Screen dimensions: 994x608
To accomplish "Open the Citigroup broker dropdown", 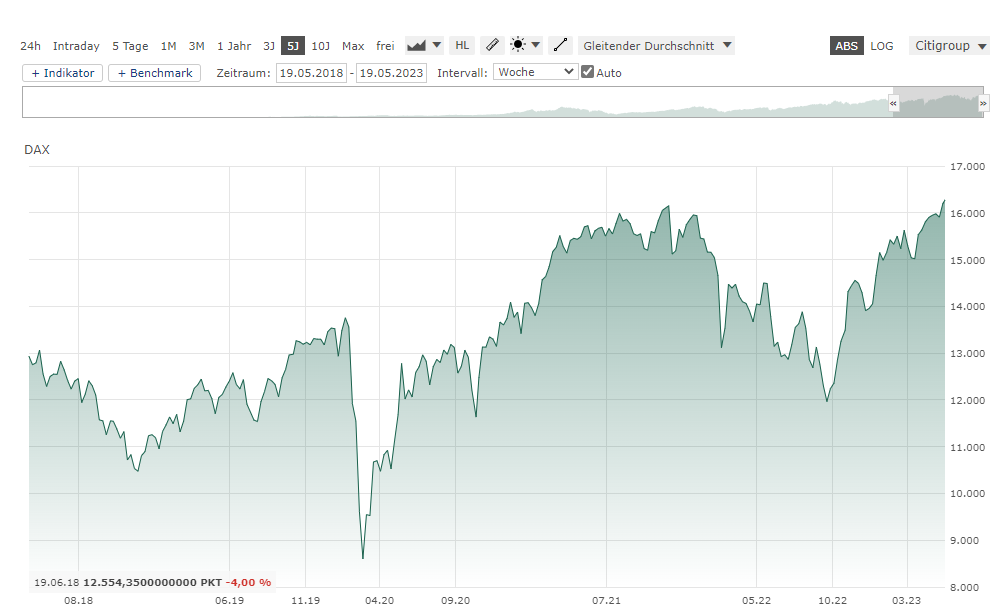I will coord(949,46).
